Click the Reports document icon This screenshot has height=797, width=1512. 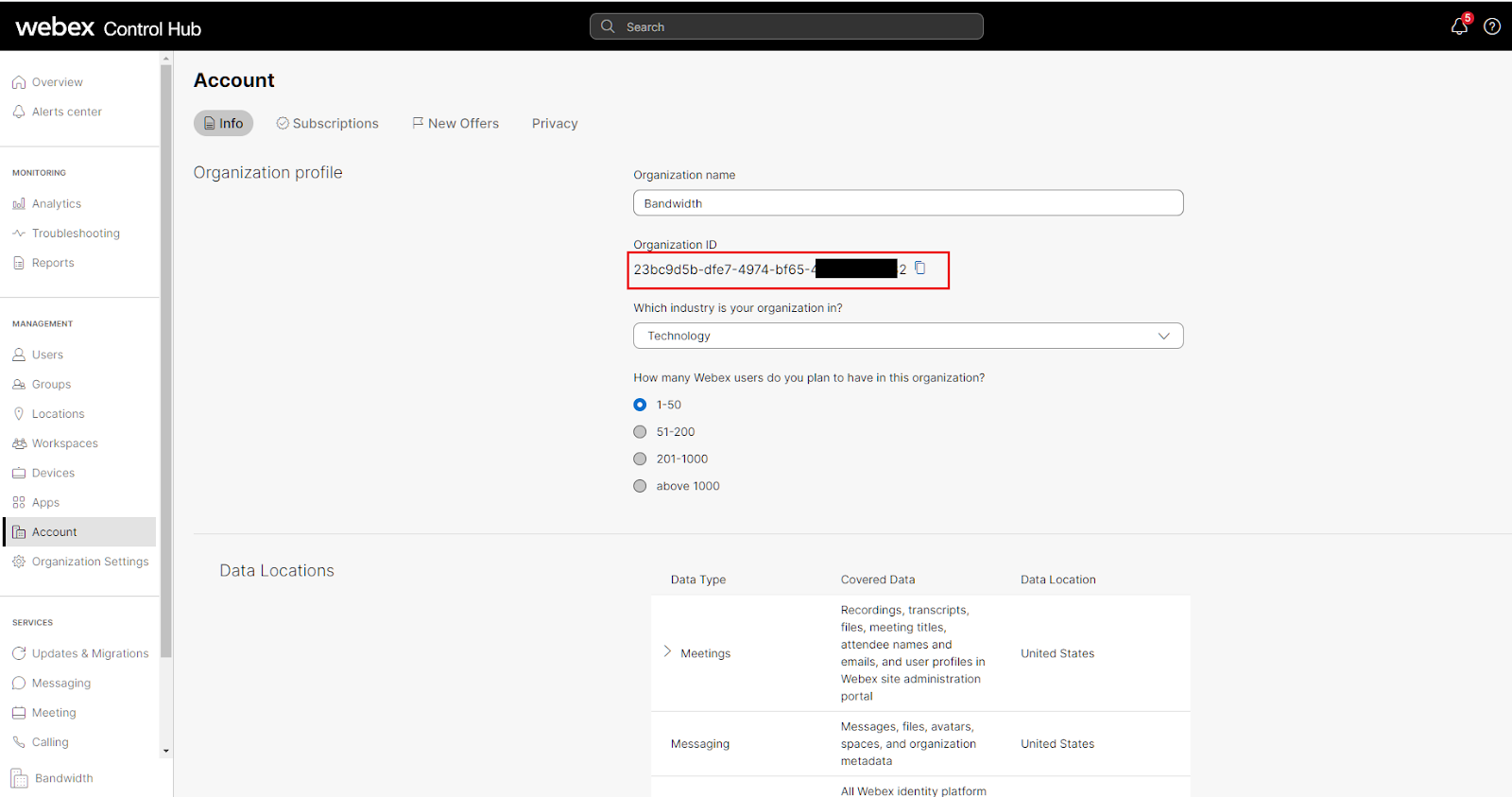coord(19,263)
